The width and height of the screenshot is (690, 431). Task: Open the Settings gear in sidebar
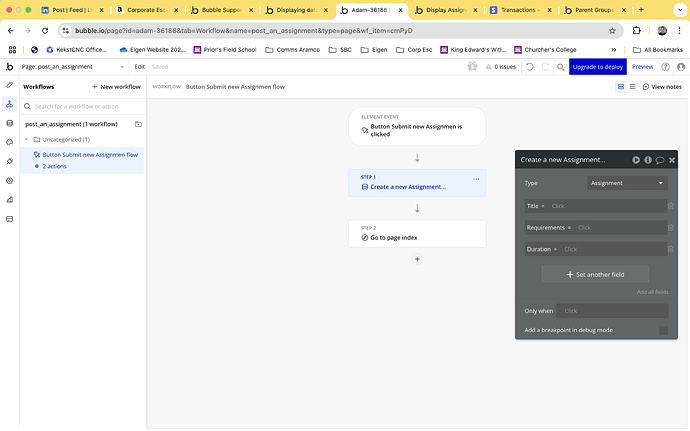[x=10, y=181]
